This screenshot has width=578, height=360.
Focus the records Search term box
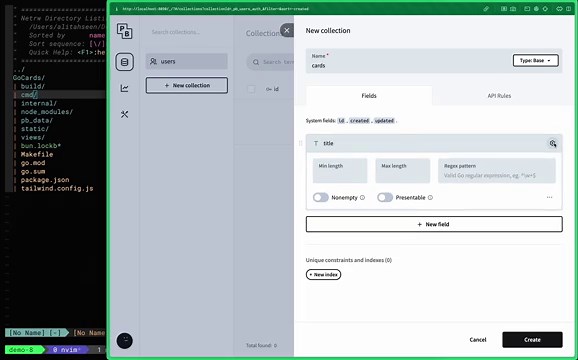270,62
